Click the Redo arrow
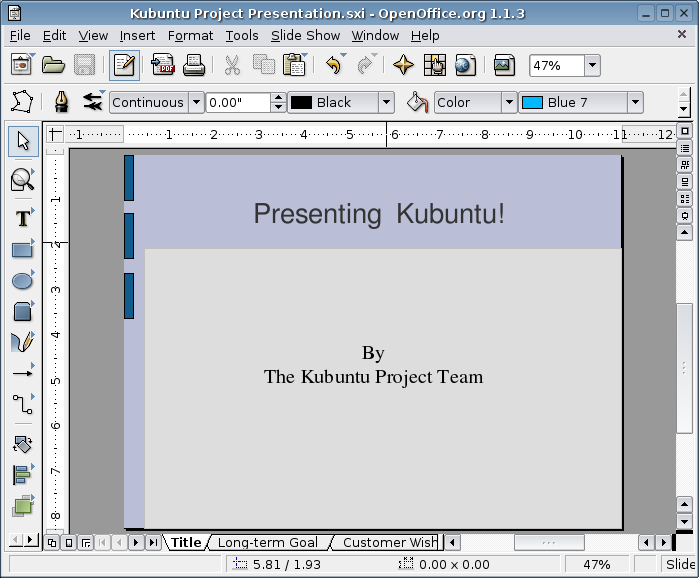The image size is (699, 578). click(x=366, y=65)
